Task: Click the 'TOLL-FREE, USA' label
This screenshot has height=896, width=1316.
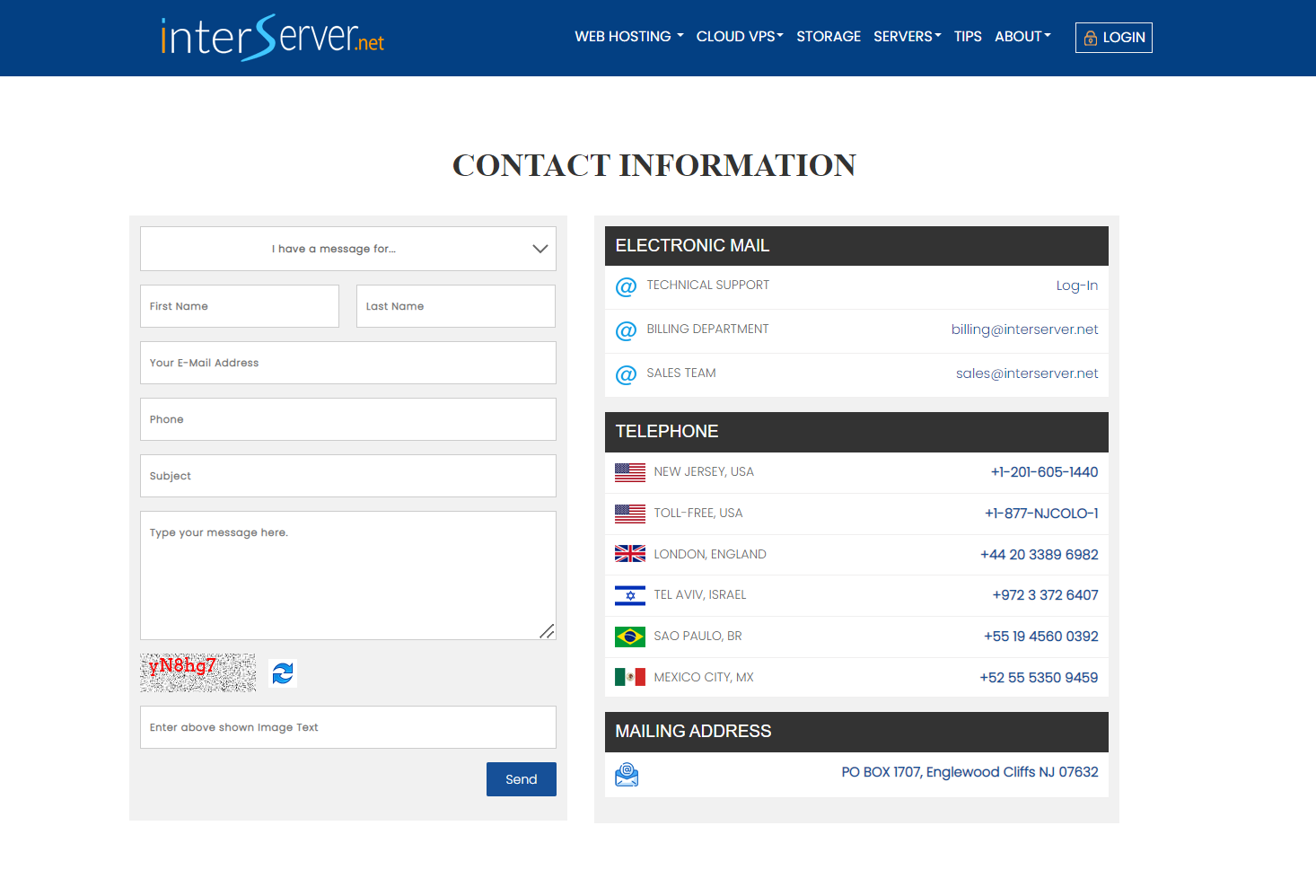Action: click(698, 514)
